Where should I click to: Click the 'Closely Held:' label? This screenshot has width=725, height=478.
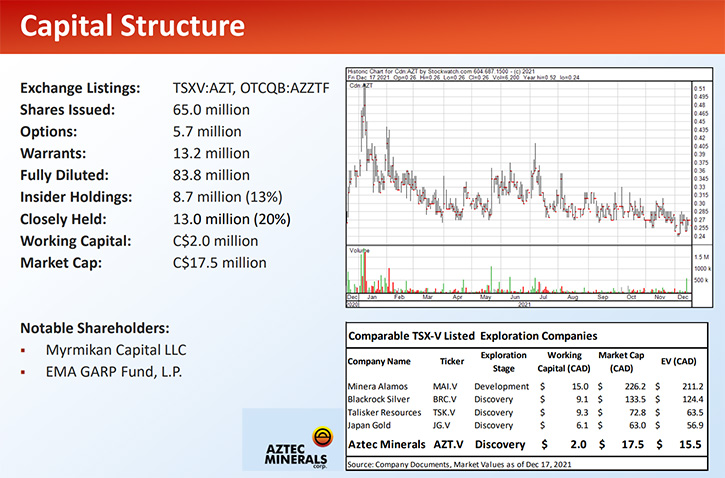63,219
